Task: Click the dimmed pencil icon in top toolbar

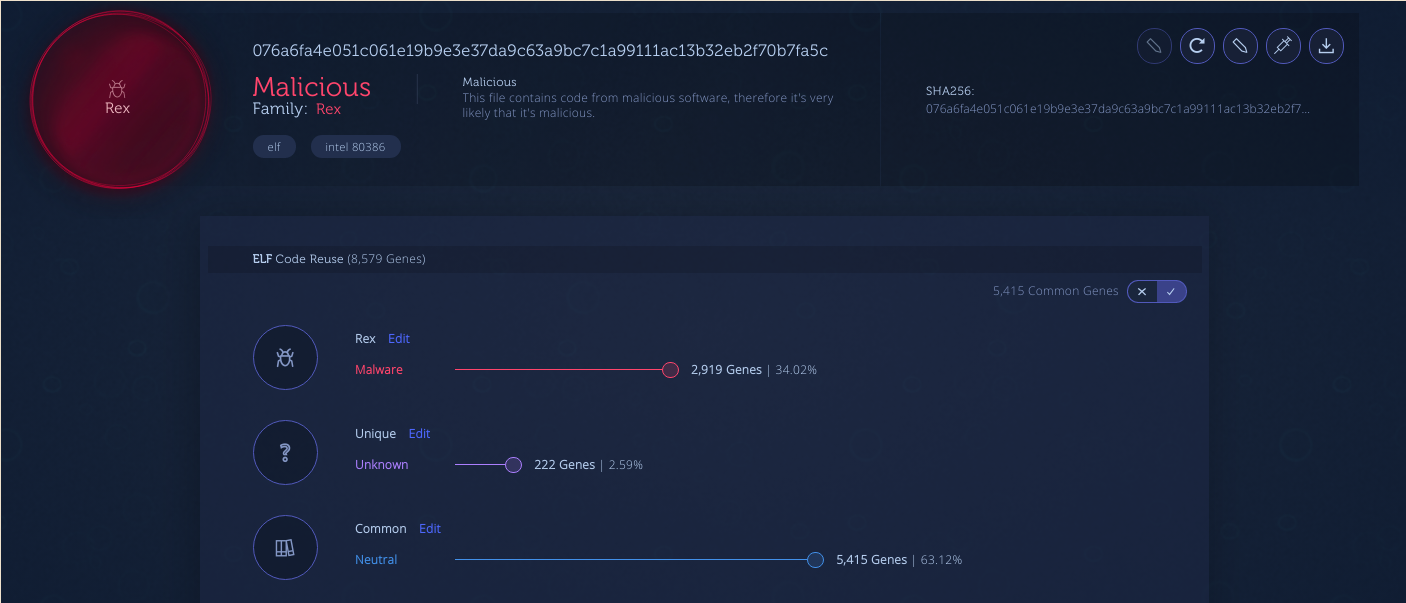Action: pyautogui.click(x=1154, y=46)
